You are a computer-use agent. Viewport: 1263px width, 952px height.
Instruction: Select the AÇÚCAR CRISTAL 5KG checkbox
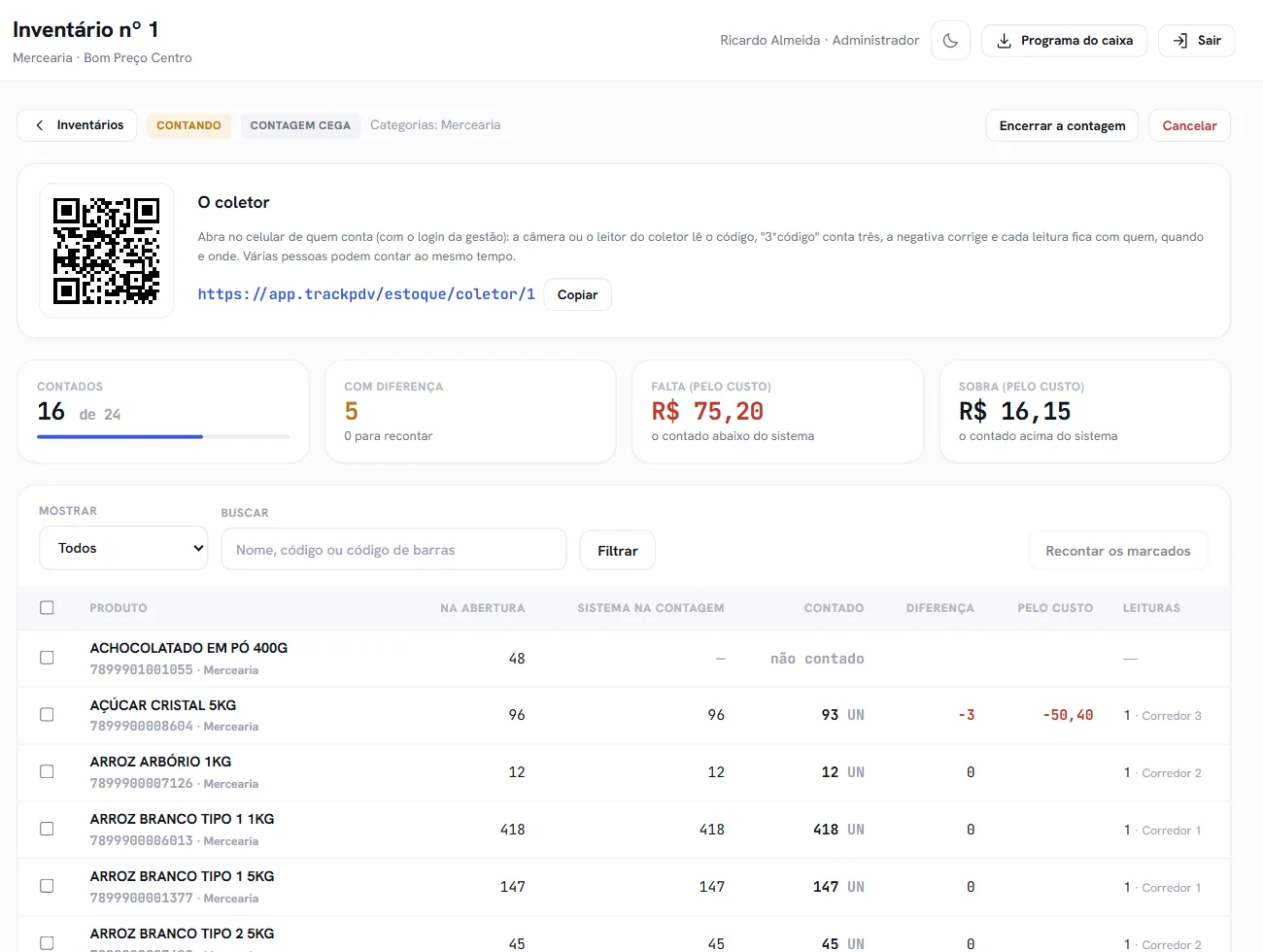(x=47, y=715)
